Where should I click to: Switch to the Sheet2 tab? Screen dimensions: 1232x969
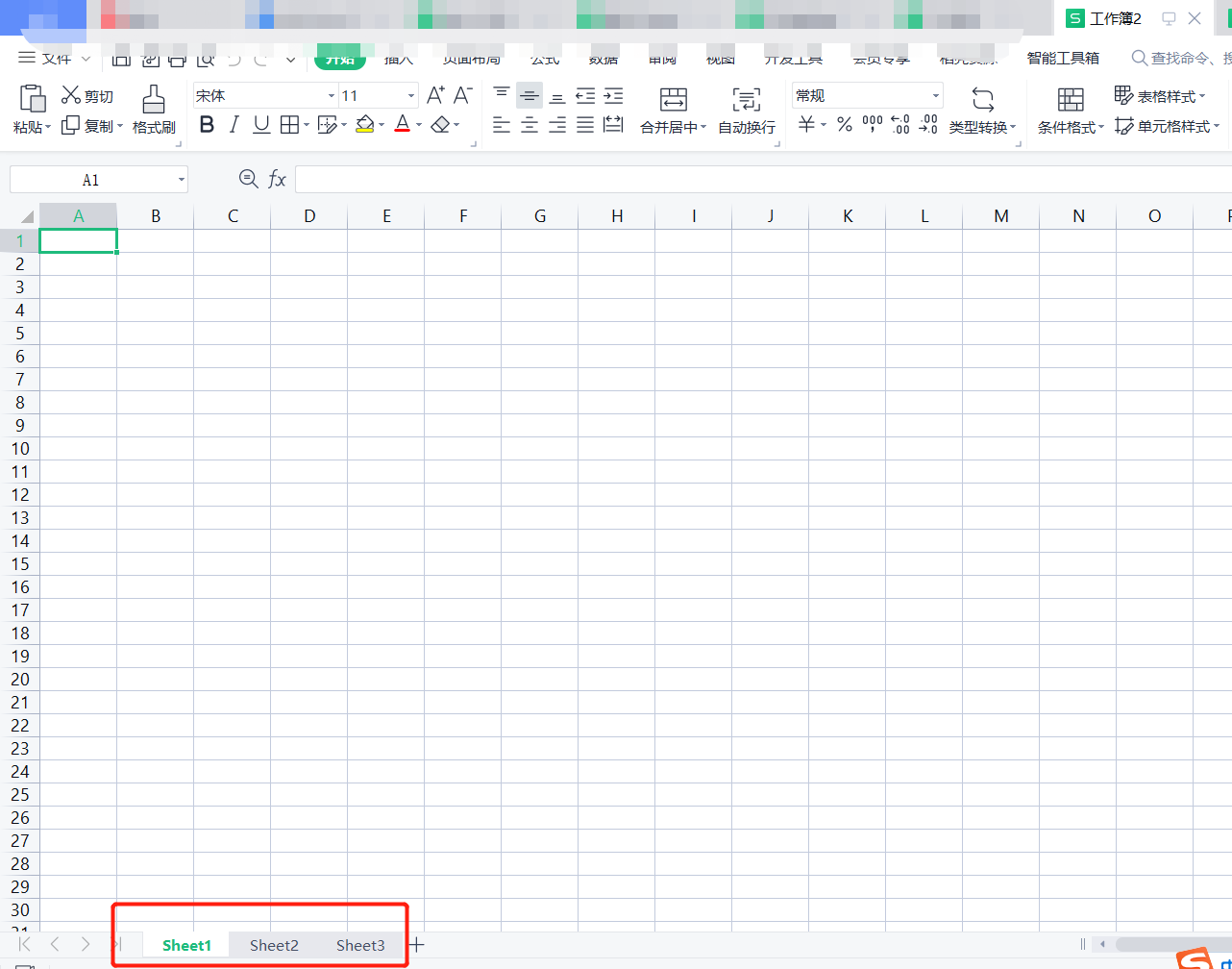coord(274,945)
